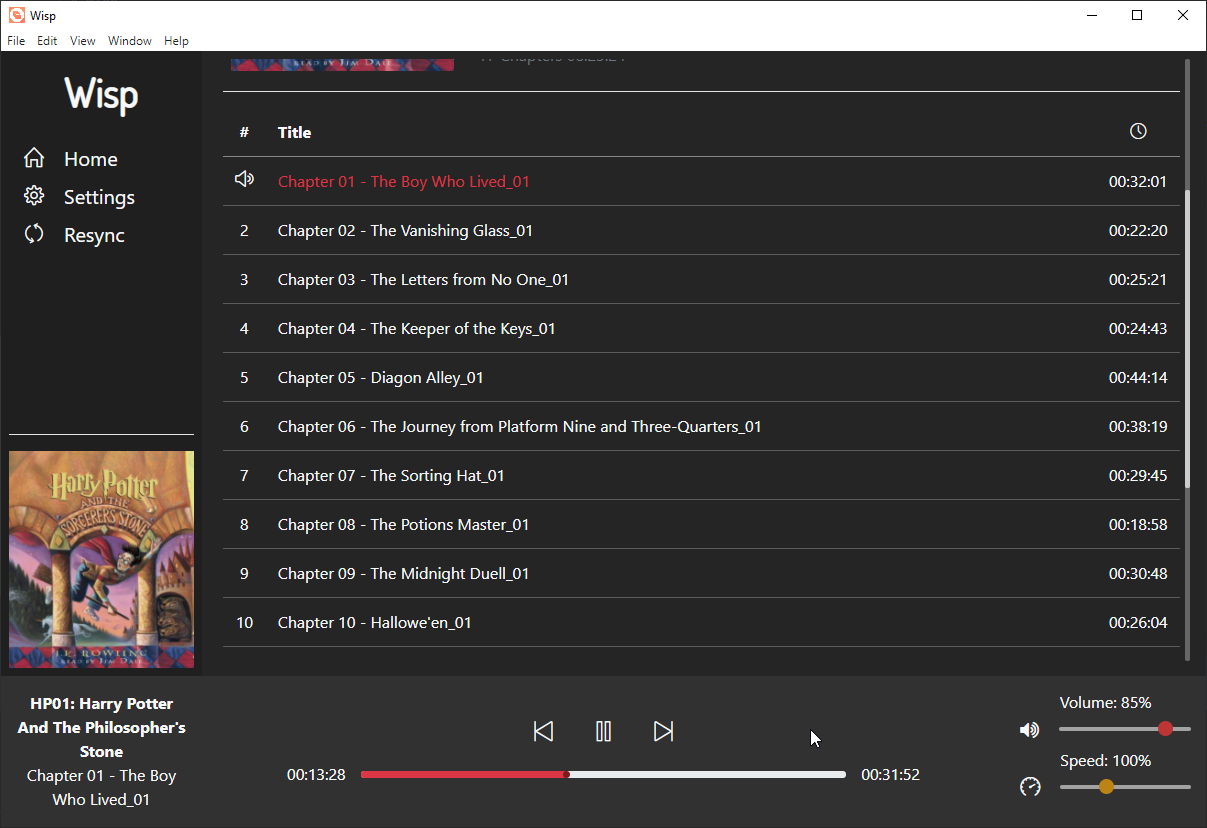Screen dimensions: 1207x828
Task: Click the # column header
Action: coord(244,132)
